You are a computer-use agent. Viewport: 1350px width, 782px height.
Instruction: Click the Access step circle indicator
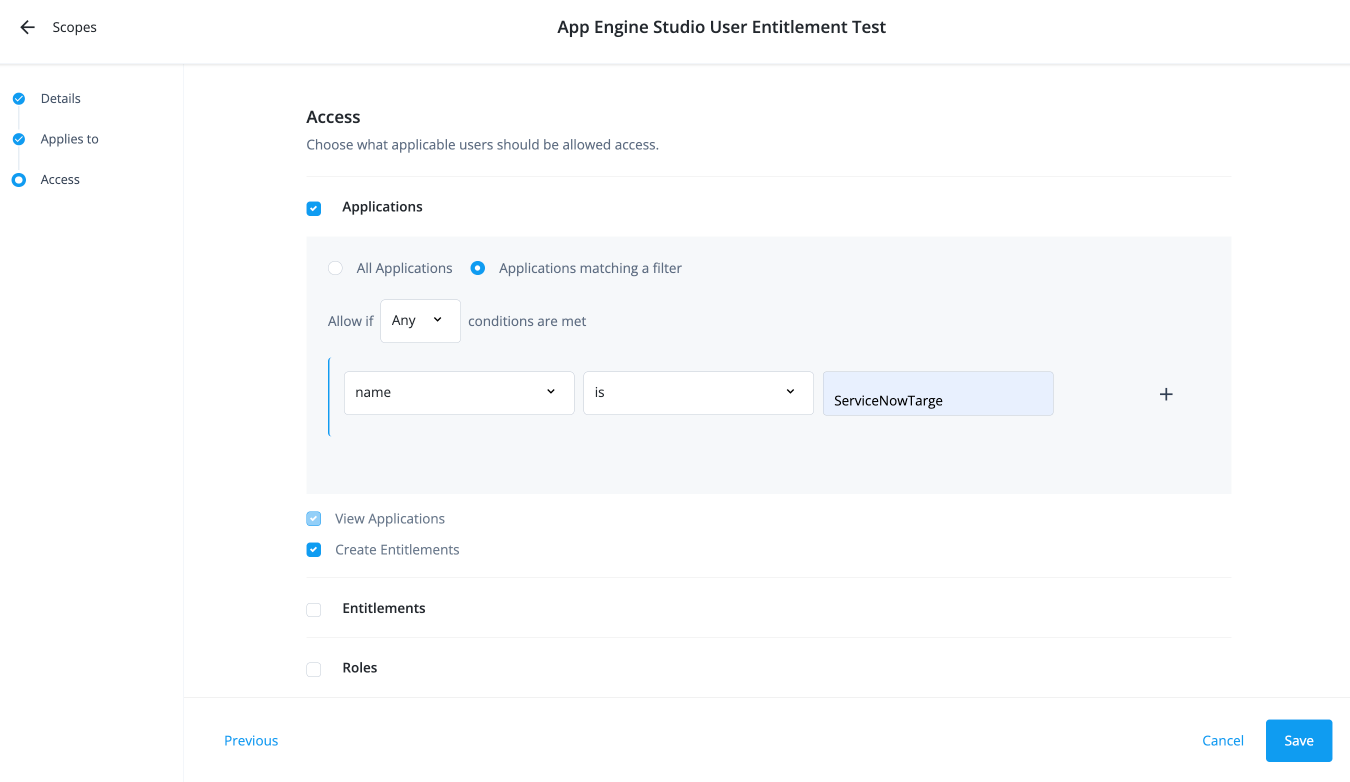click(x=18, y=180)
